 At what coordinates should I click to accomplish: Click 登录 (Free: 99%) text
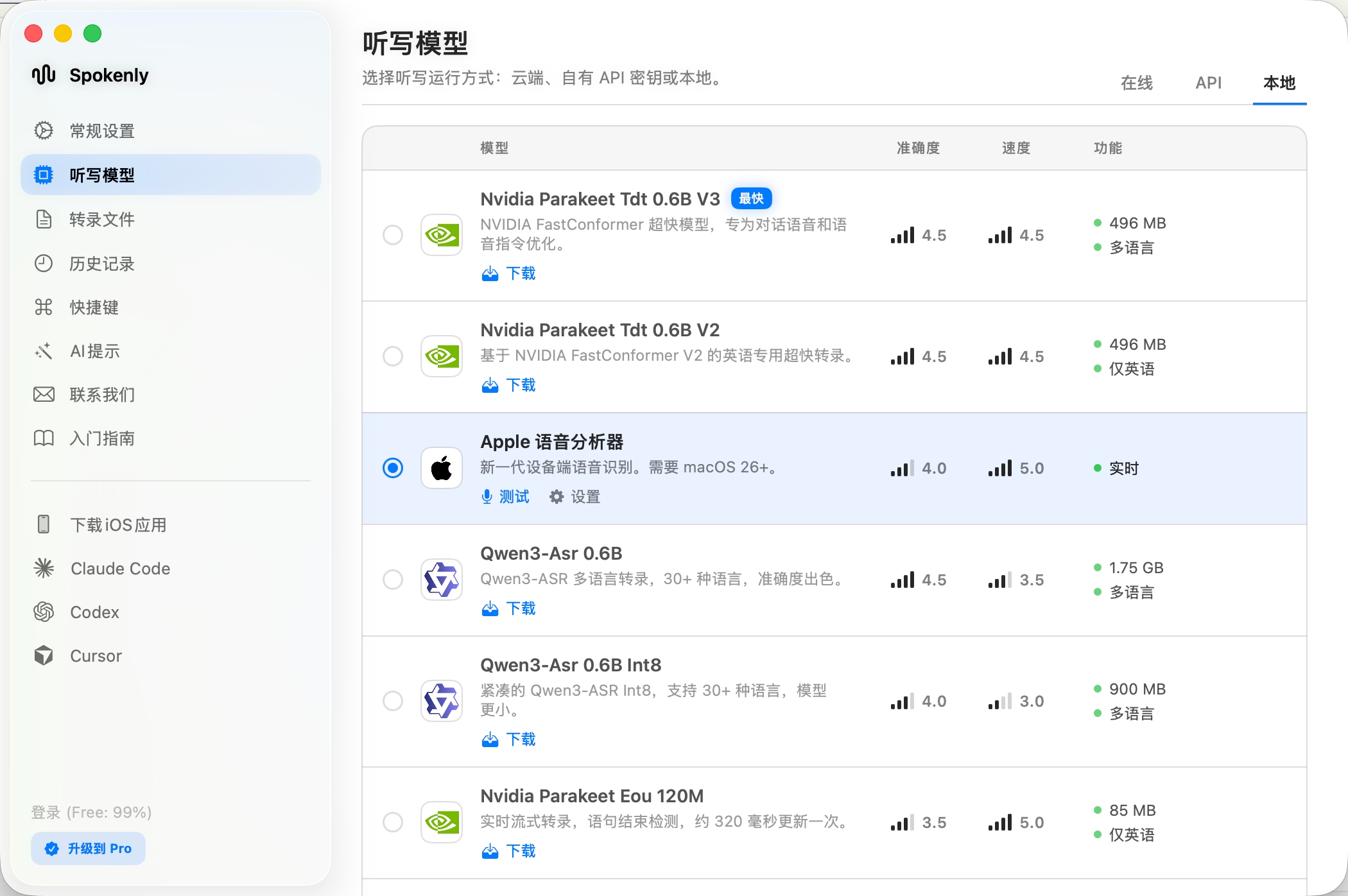click(x=91, y=812)
